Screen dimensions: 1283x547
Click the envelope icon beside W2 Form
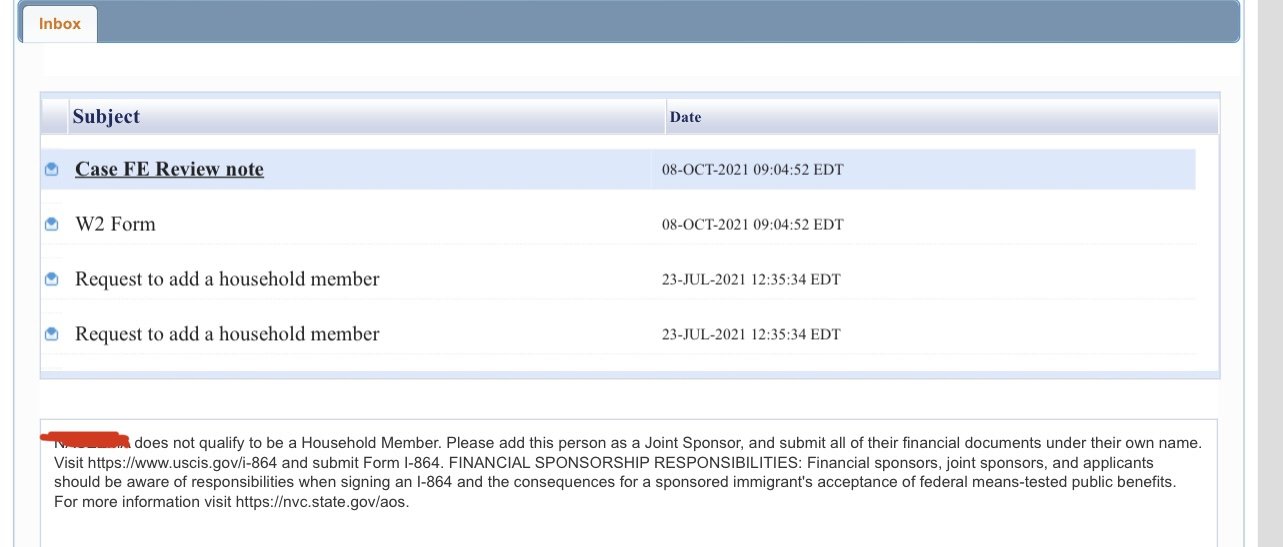(52, 225)
